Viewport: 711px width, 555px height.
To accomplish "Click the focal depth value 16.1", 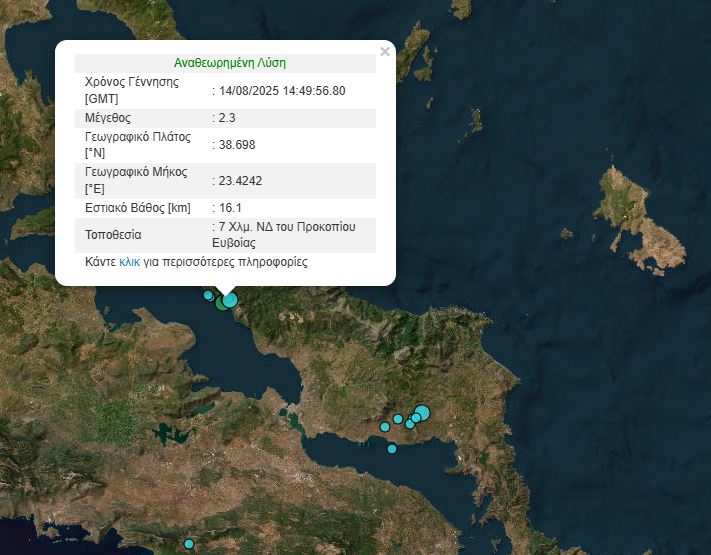I will click(x=229, y=208).
